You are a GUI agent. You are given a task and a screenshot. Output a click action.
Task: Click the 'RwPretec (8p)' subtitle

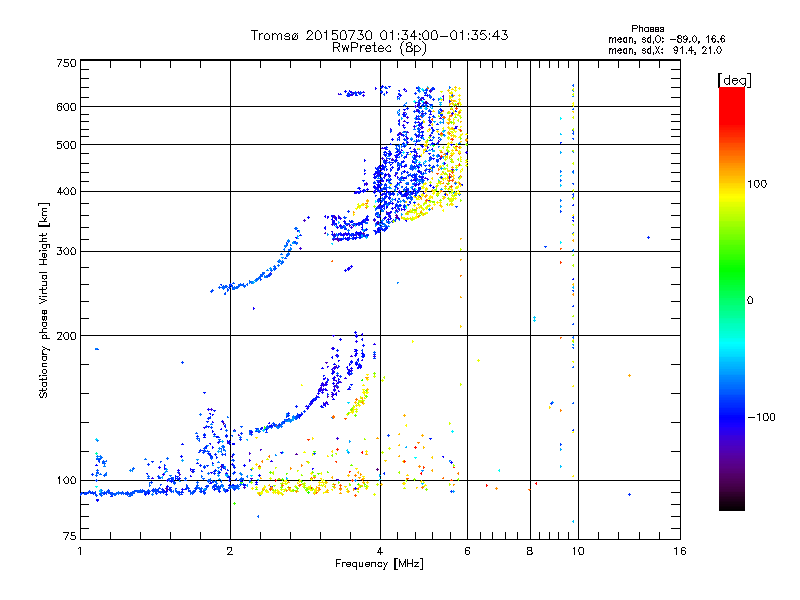[379, 48]
